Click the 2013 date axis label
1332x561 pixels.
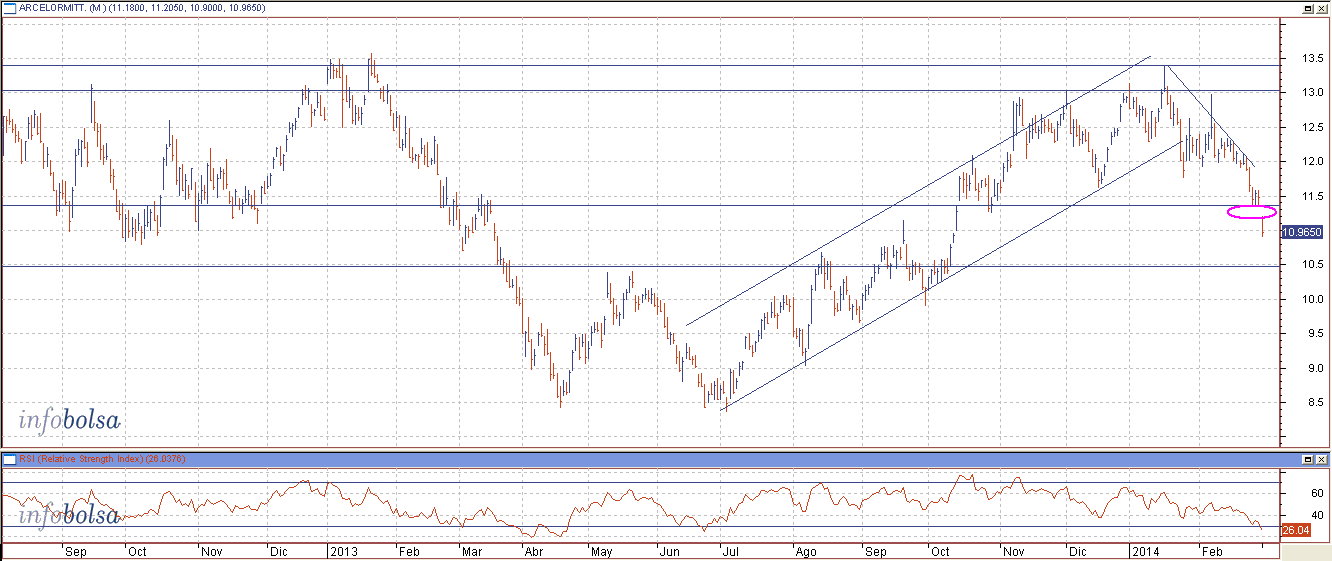[345, 551]
